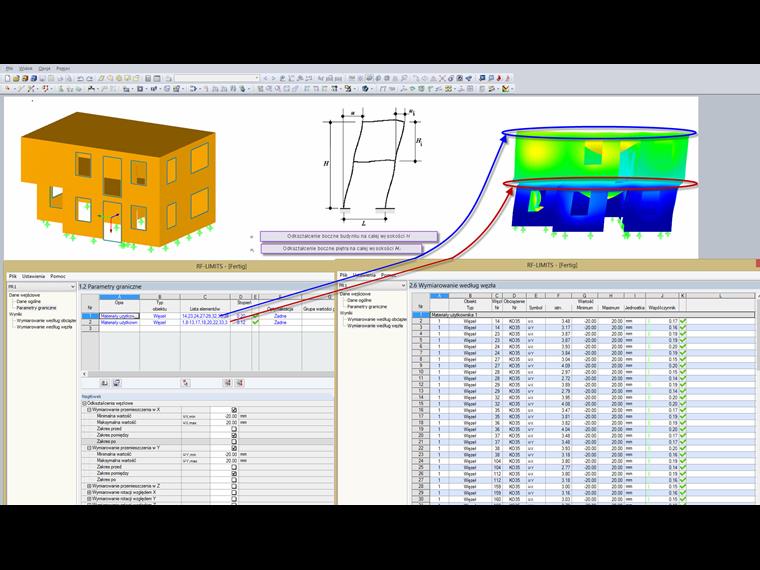Screen dimensions: 760x570
Task: Click the Materiały użytkownika 1 header row in the results table
Action: point(592,315)
